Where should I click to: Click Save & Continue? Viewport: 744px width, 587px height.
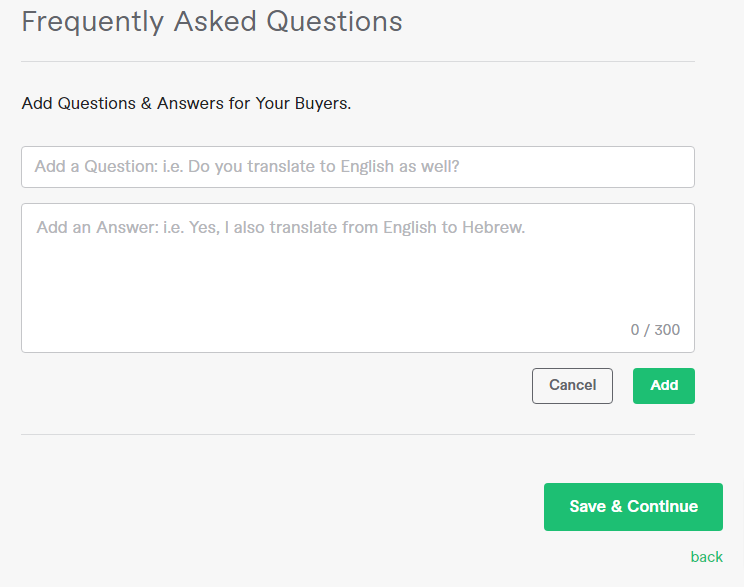click(x=633, y=507)
